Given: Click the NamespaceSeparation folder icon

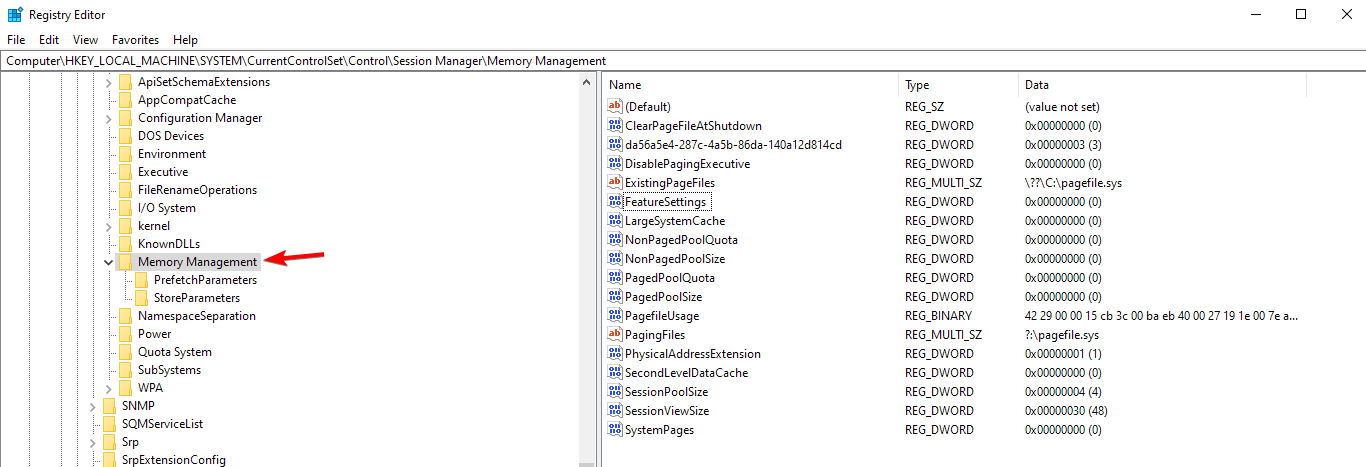Looking at the screenshot, I should coord(125,316).
